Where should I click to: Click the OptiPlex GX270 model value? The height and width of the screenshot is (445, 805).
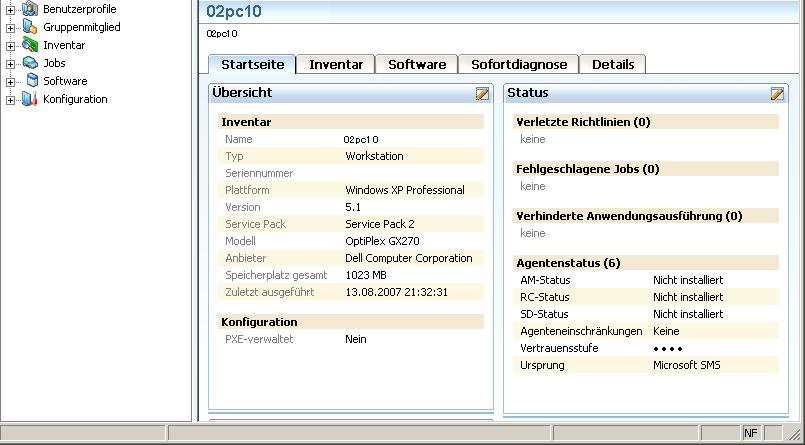tap(382, 241)
